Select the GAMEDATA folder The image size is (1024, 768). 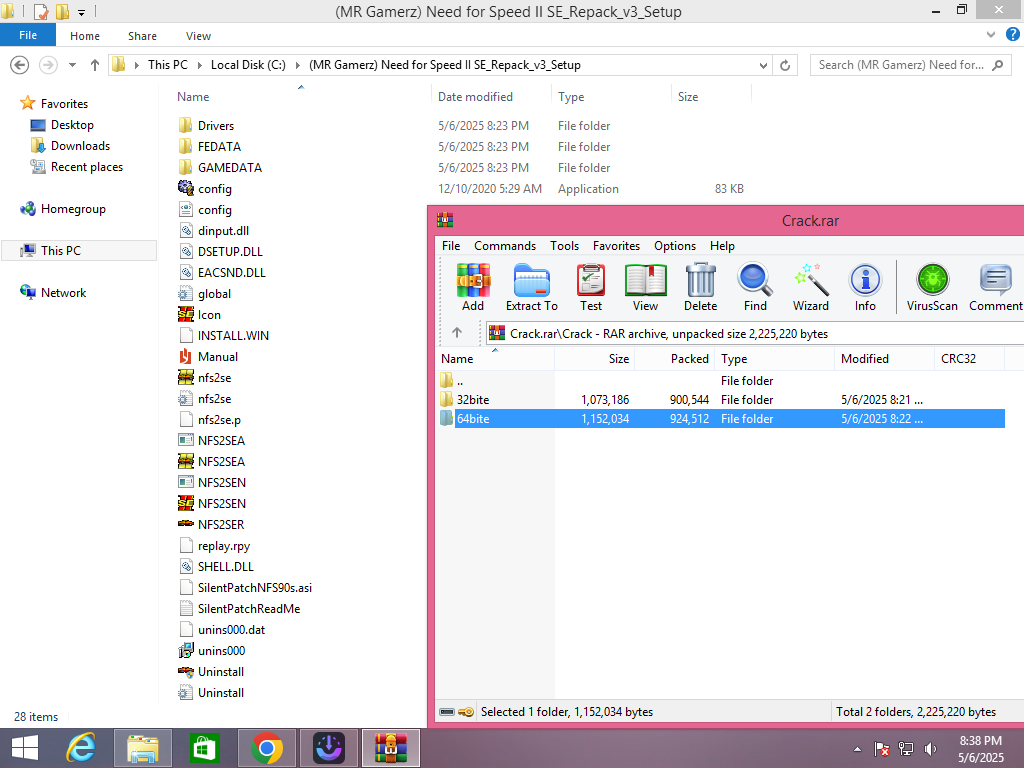point(230,168)
